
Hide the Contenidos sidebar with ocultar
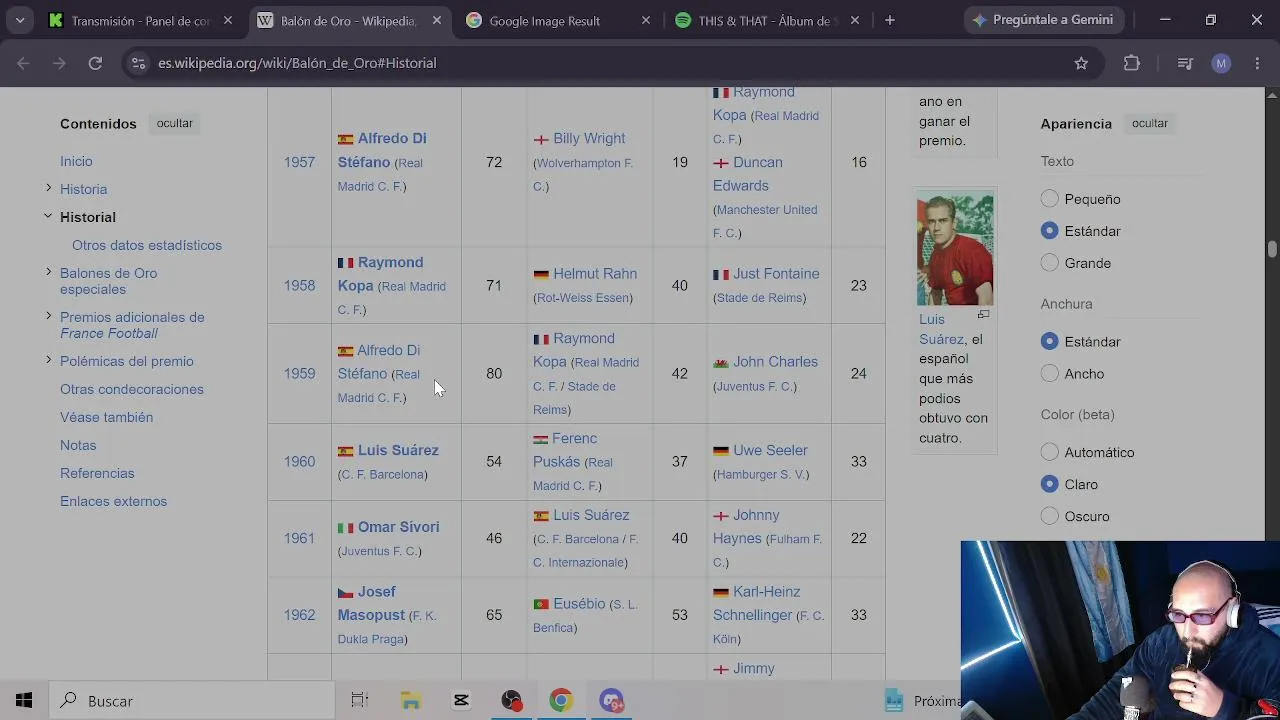pyautogui.click(x=174, y=123)
